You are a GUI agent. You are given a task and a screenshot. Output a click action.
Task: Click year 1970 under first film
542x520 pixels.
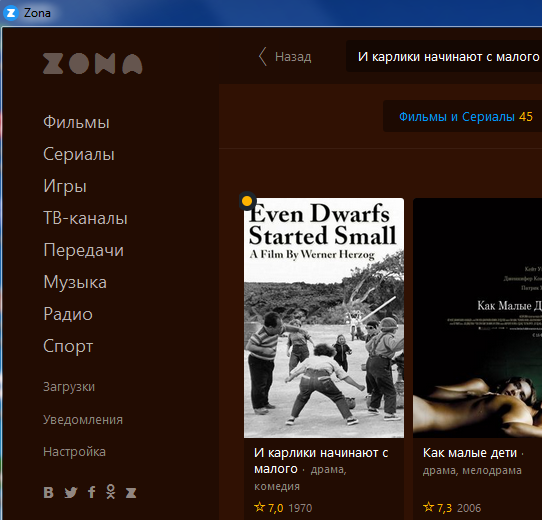300,508
